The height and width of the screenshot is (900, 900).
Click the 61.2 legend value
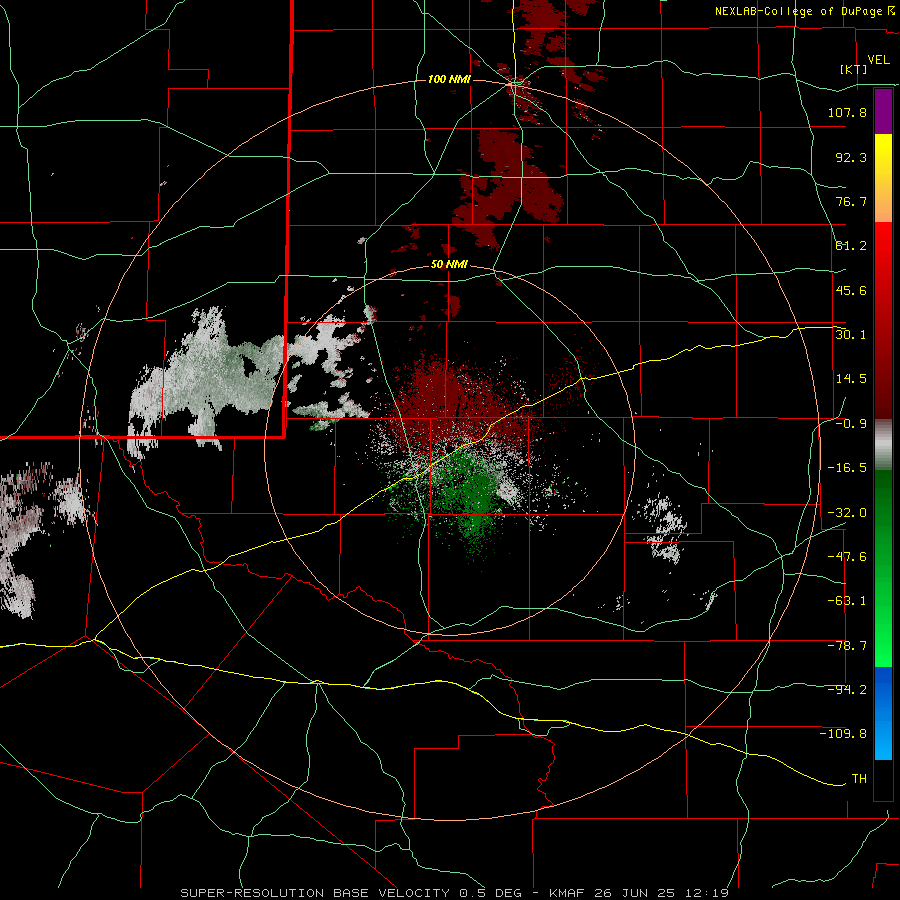point(851,246)
